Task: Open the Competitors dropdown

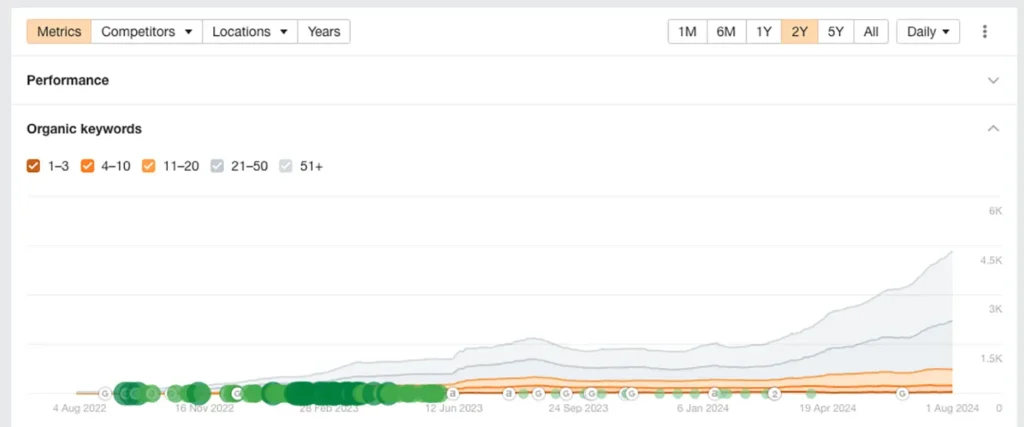Action: coord(147,32)
